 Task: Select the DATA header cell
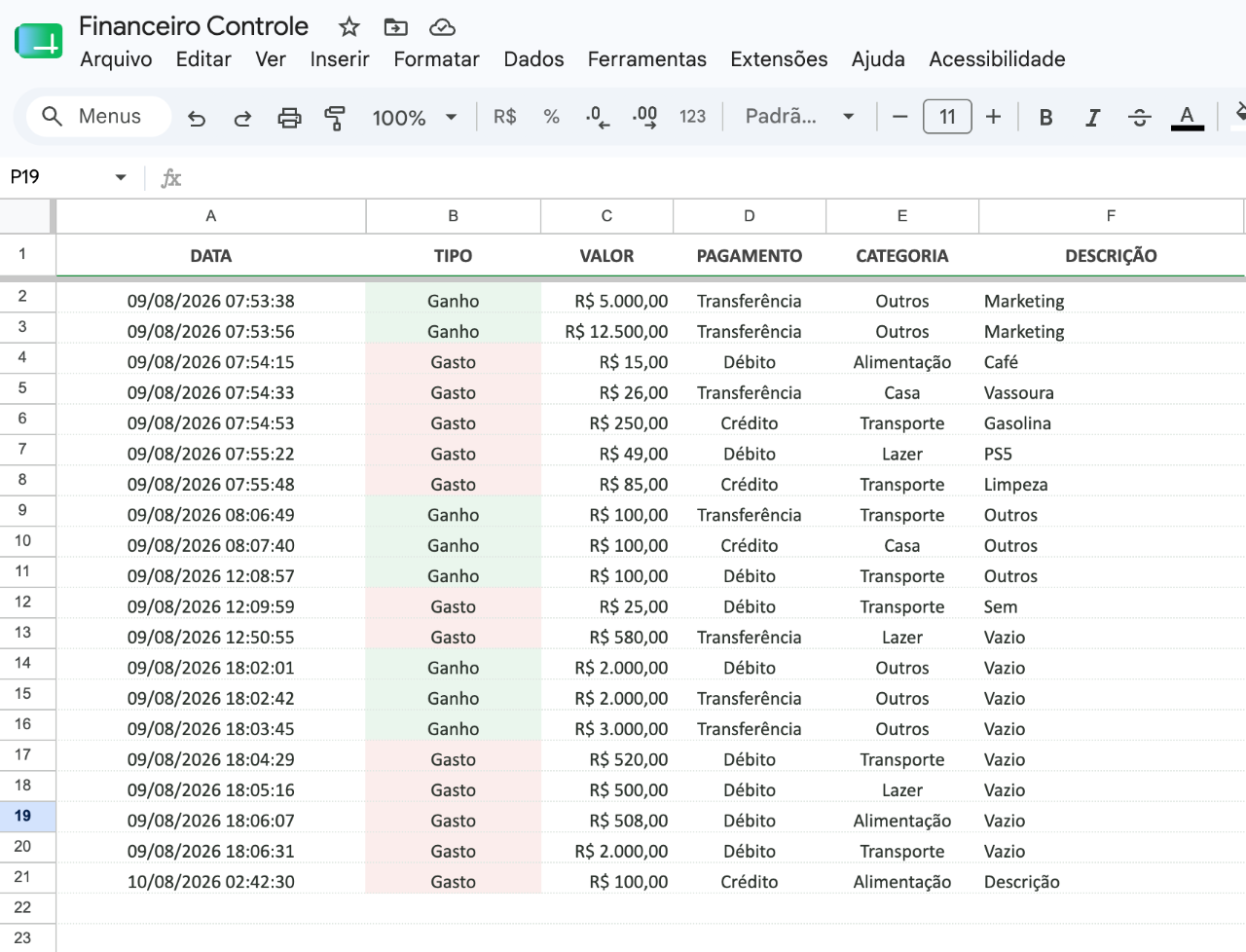click(211, 256)
